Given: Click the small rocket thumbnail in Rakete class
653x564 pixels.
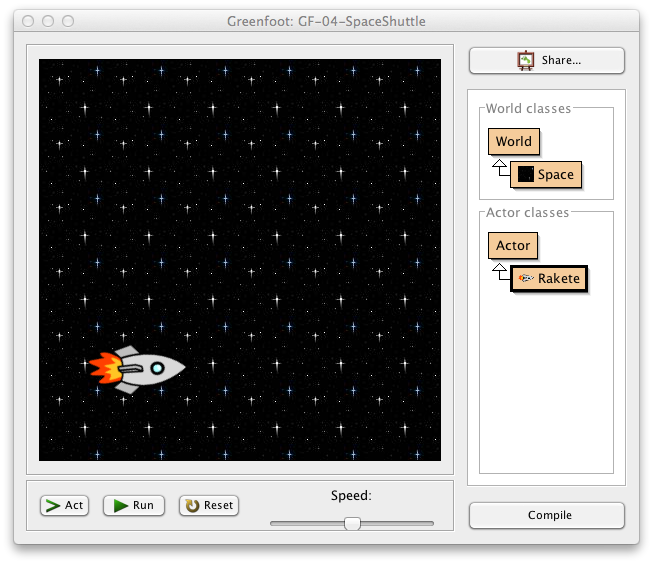Looking at the screenshot, I should click(526, 278).
